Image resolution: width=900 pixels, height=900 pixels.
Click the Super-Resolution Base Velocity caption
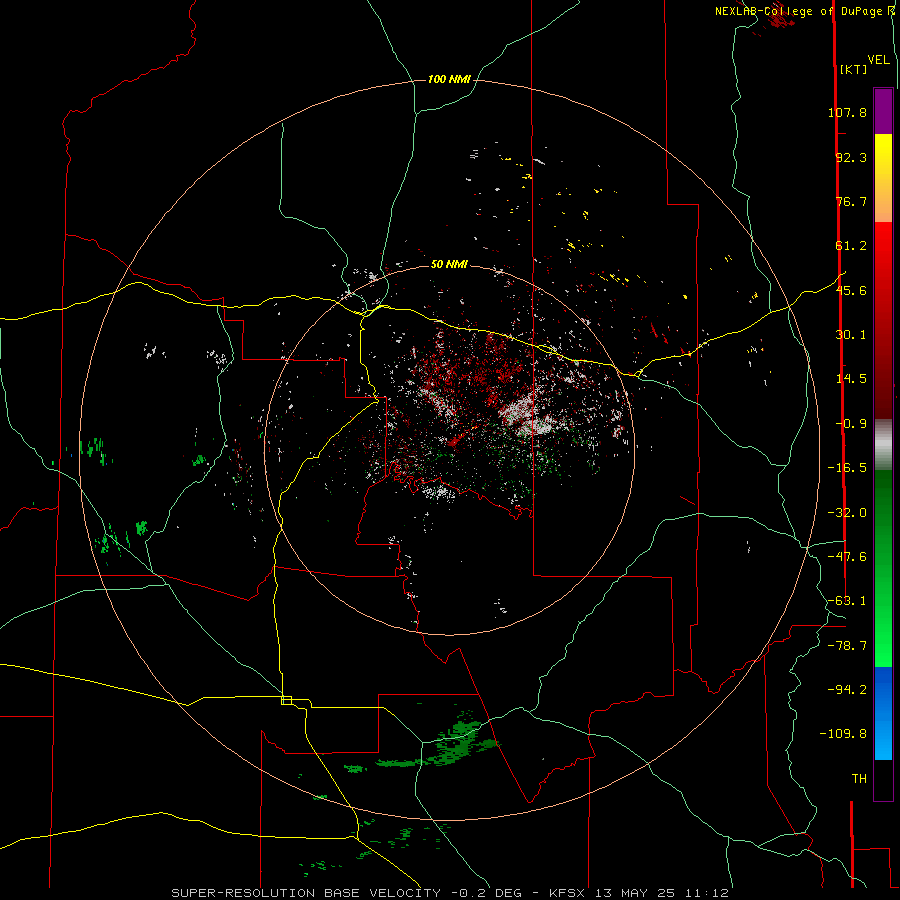(450, 893)
